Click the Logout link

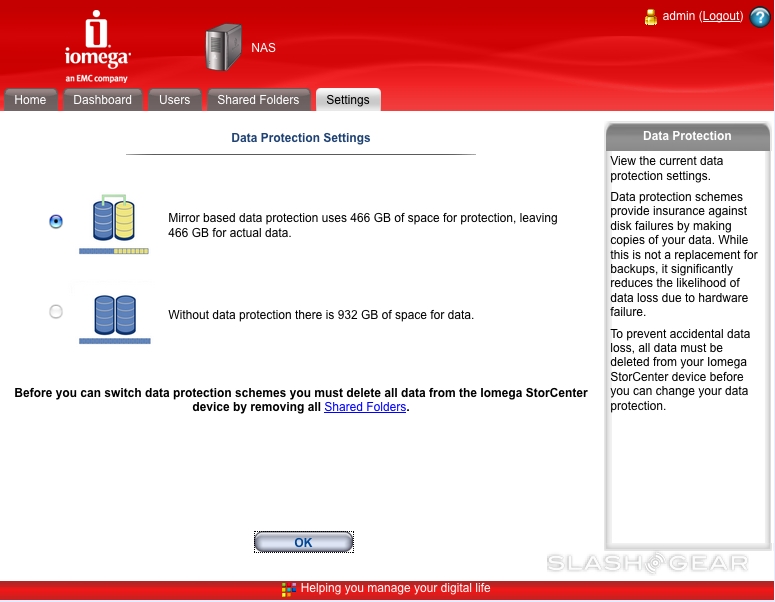pyautogui.click(x=721, y=17)
